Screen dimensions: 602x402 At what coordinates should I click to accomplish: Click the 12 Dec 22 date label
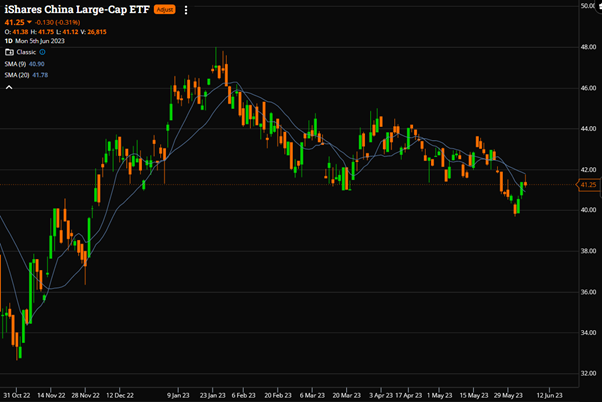[x=120, y=395]
